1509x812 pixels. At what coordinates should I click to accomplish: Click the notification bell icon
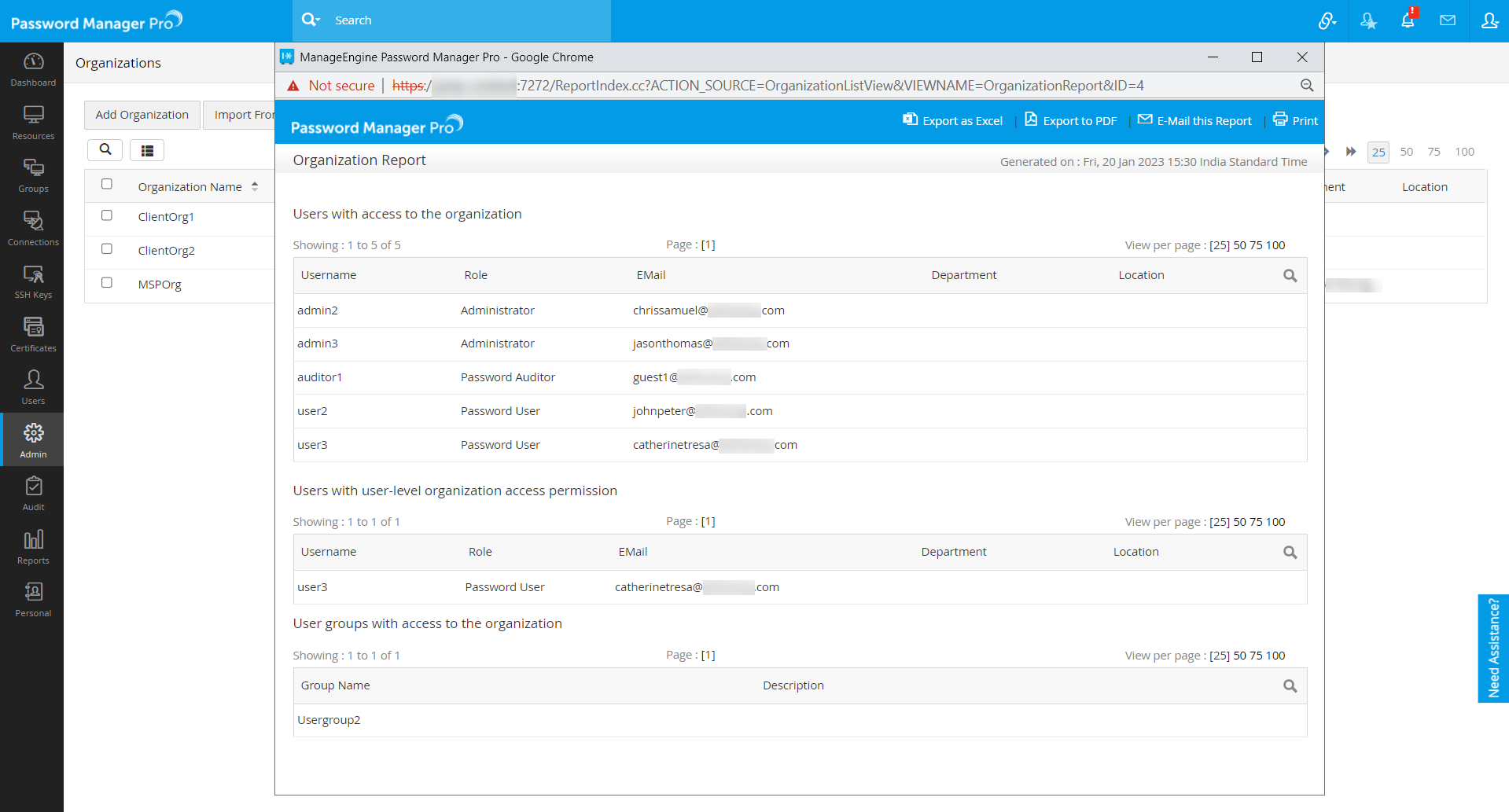click(x=1408, y=20)
